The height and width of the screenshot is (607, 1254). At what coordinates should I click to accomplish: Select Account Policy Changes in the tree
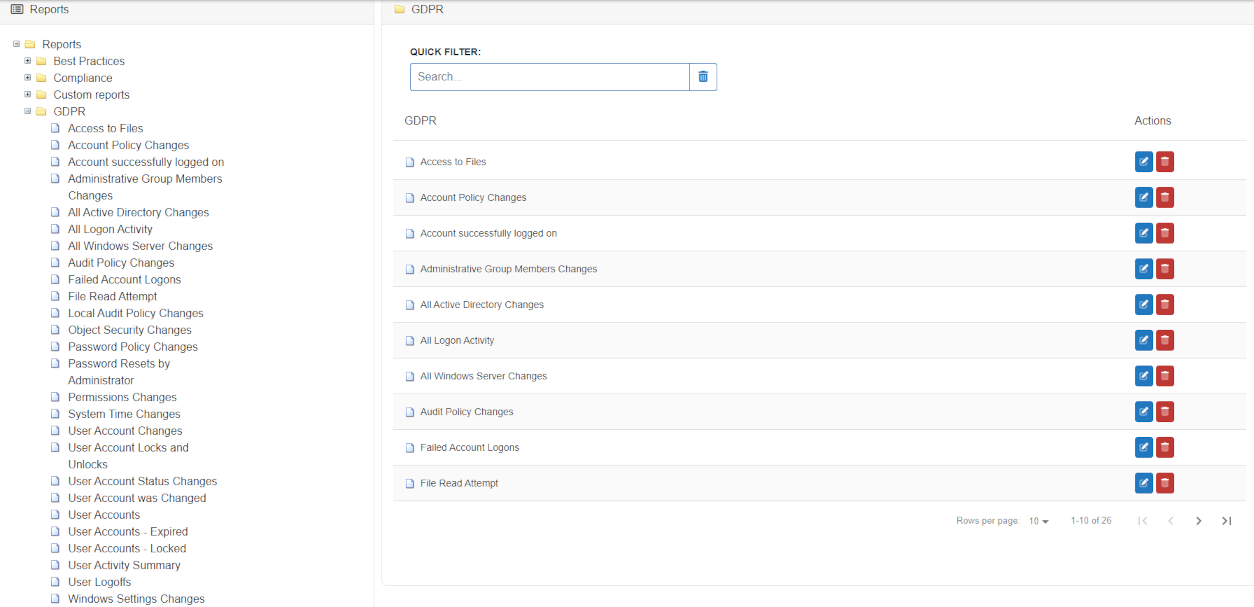128,145
